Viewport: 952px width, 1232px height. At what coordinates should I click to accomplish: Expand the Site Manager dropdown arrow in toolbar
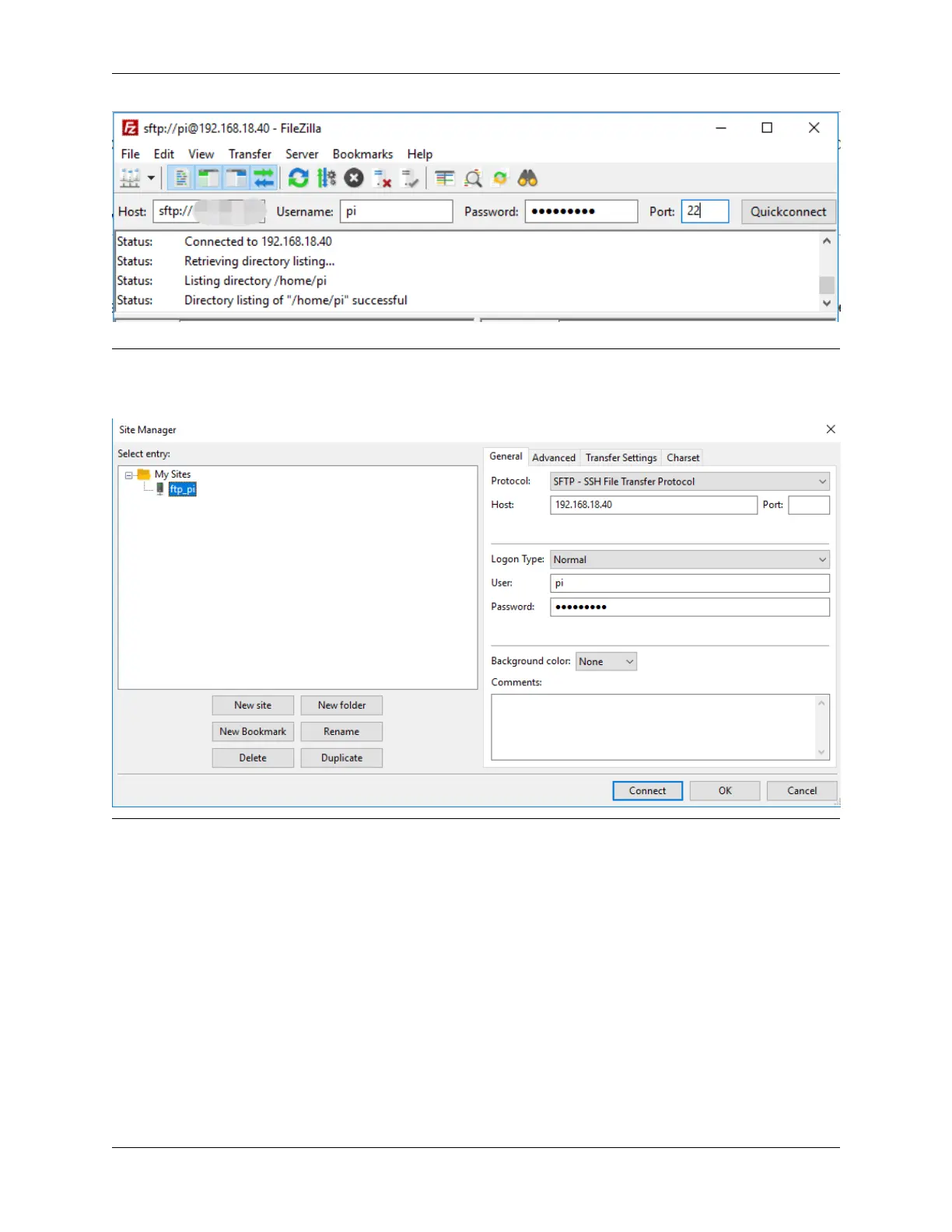[151, 179]
